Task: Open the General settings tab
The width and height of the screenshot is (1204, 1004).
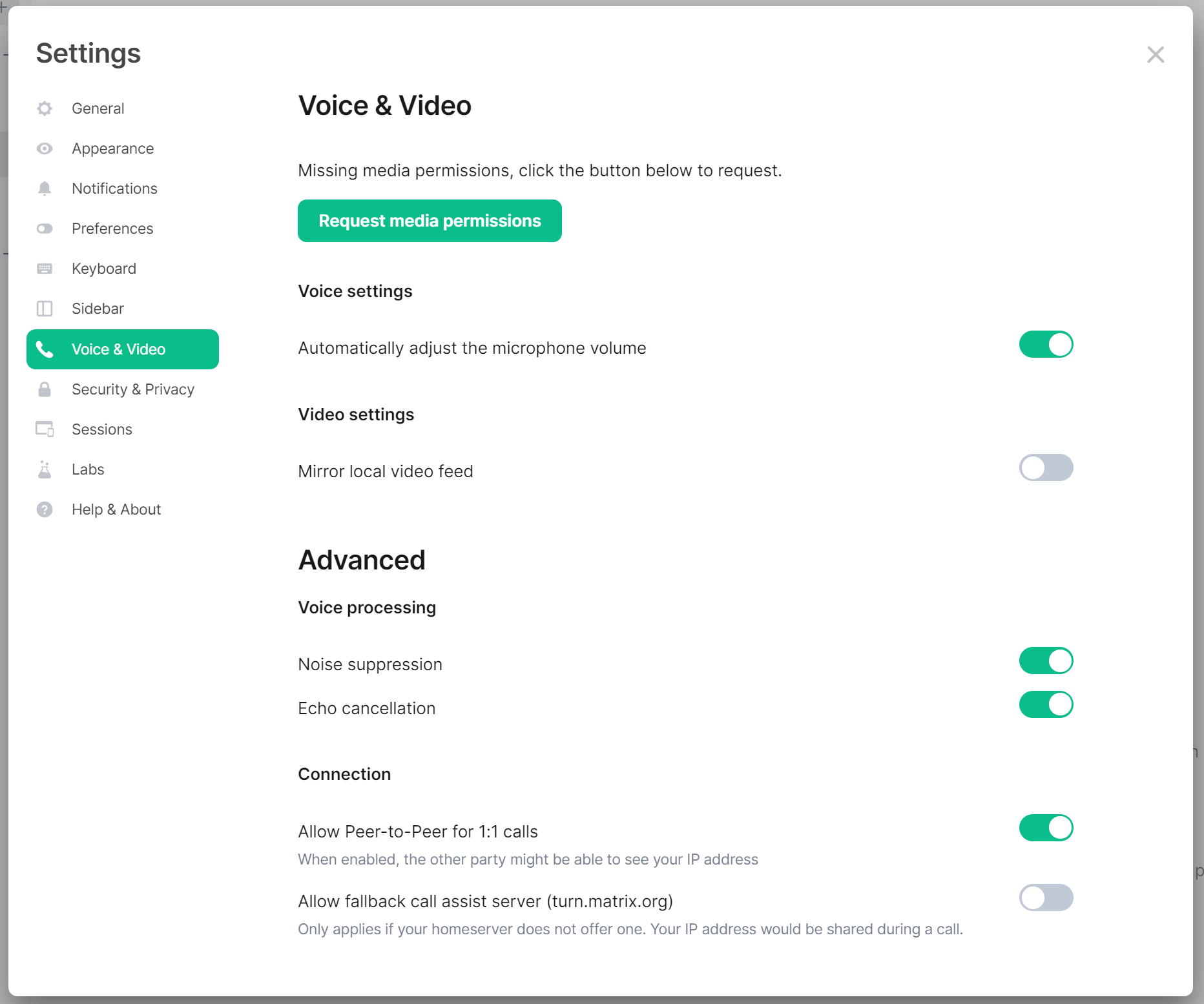Action: pos(123,108)
